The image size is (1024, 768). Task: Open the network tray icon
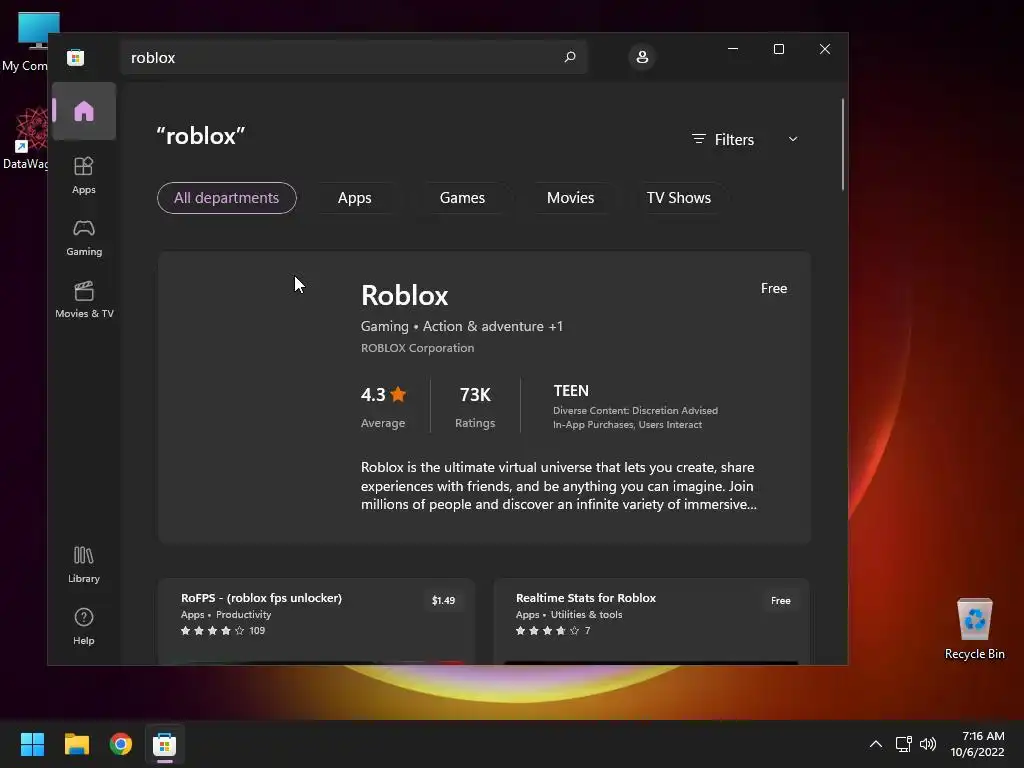coord(903,744)
